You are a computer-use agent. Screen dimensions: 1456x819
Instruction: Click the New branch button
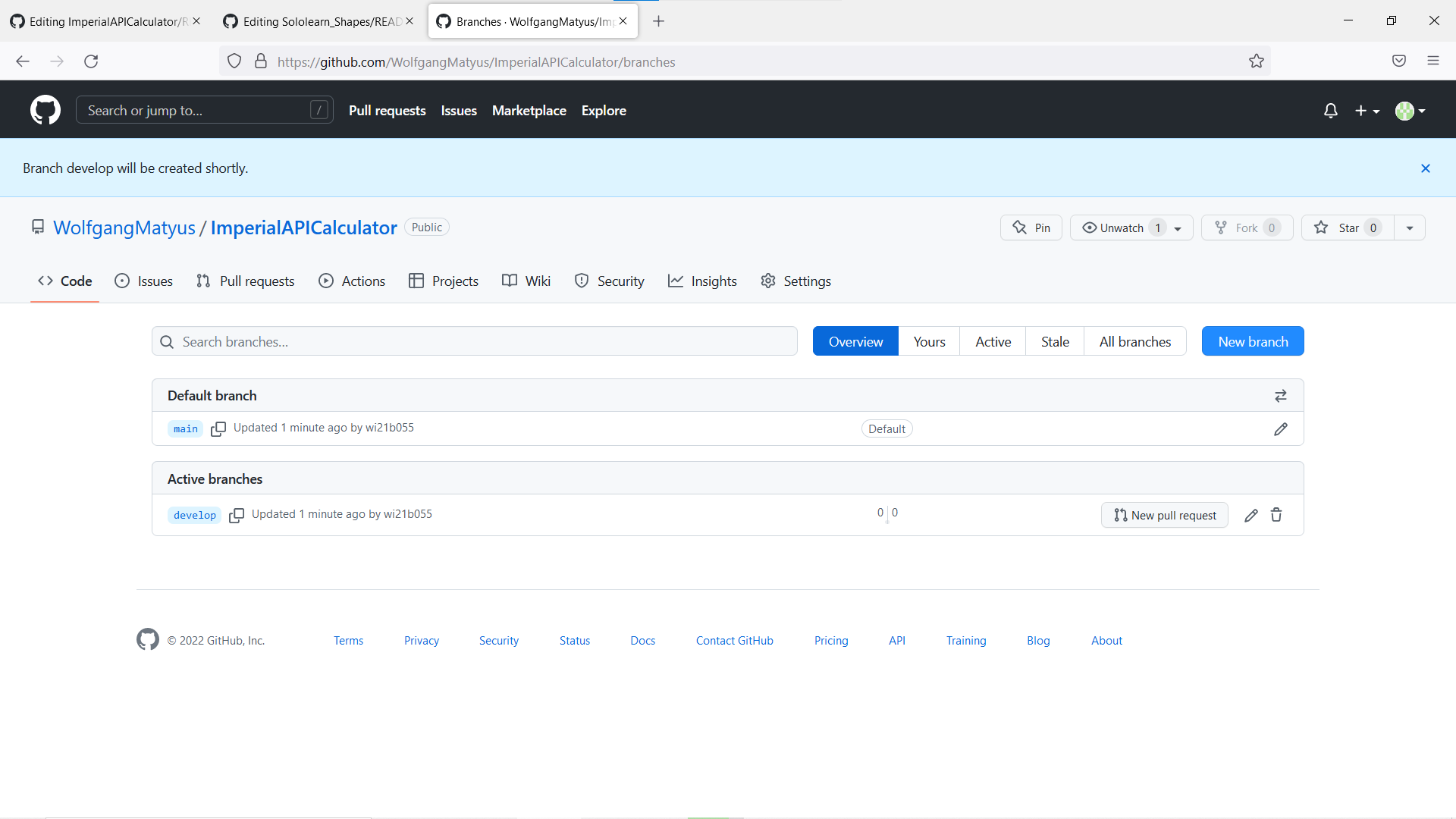point(1253,341)
